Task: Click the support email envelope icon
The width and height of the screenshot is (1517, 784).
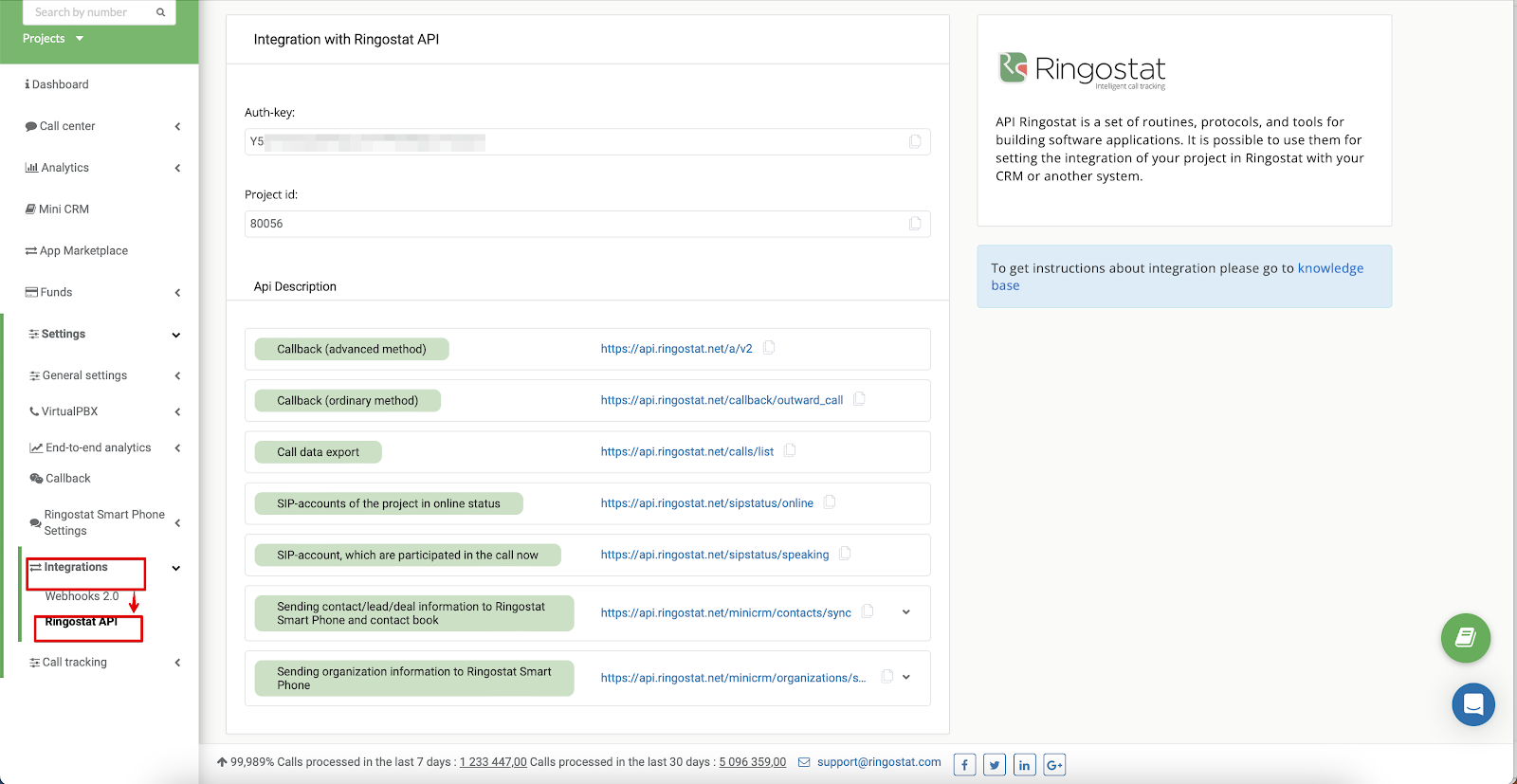Action: point(804,762)
